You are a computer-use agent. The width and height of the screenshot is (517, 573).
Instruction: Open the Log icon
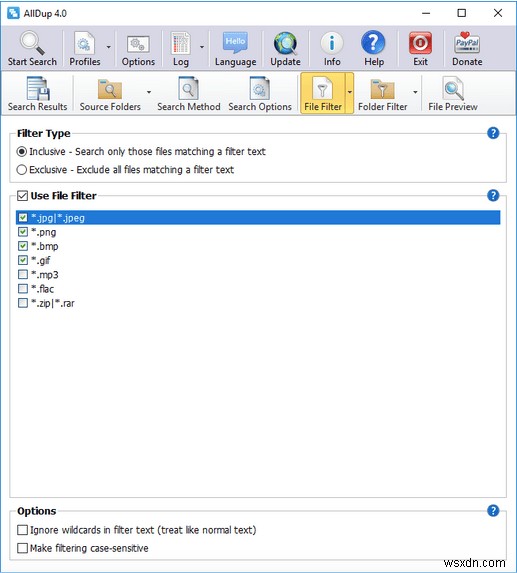[x=180, y=43]
